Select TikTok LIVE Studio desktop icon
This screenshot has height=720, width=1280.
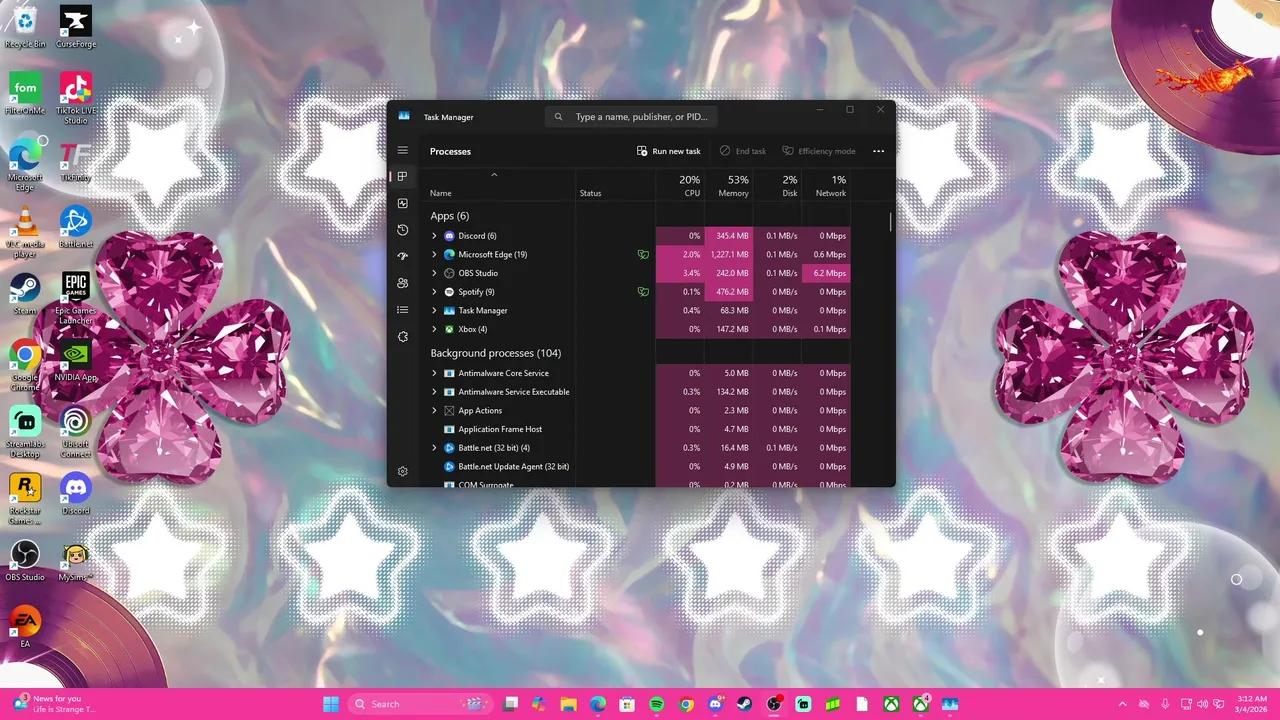75,97
